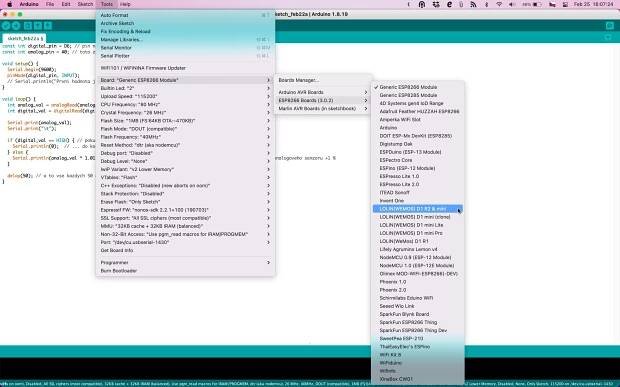
Task: Select LOLIN(WEMOS) D1 mini (clone) board
Action: tap(418, 217)
